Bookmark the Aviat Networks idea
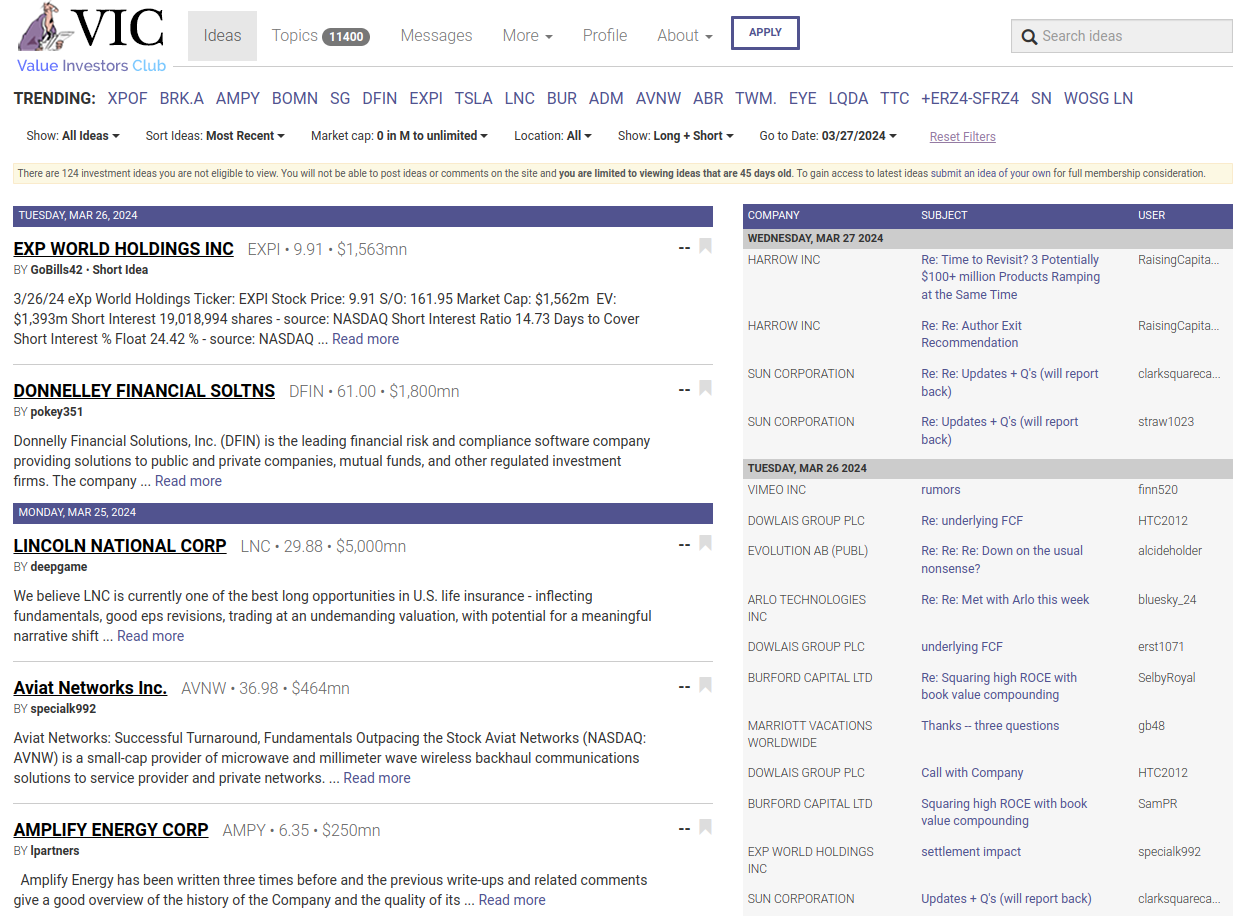The height and width of the screenshot is (916, 1247). pyautogui.click(x=705, y=685)
